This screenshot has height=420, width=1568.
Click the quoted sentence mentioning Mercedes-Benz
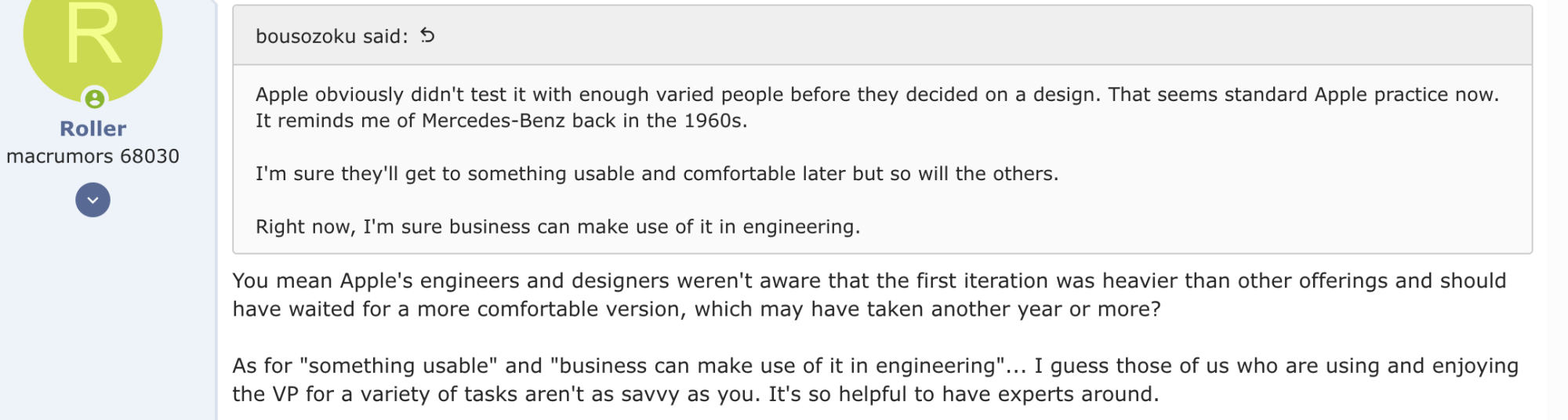point(502,121)
